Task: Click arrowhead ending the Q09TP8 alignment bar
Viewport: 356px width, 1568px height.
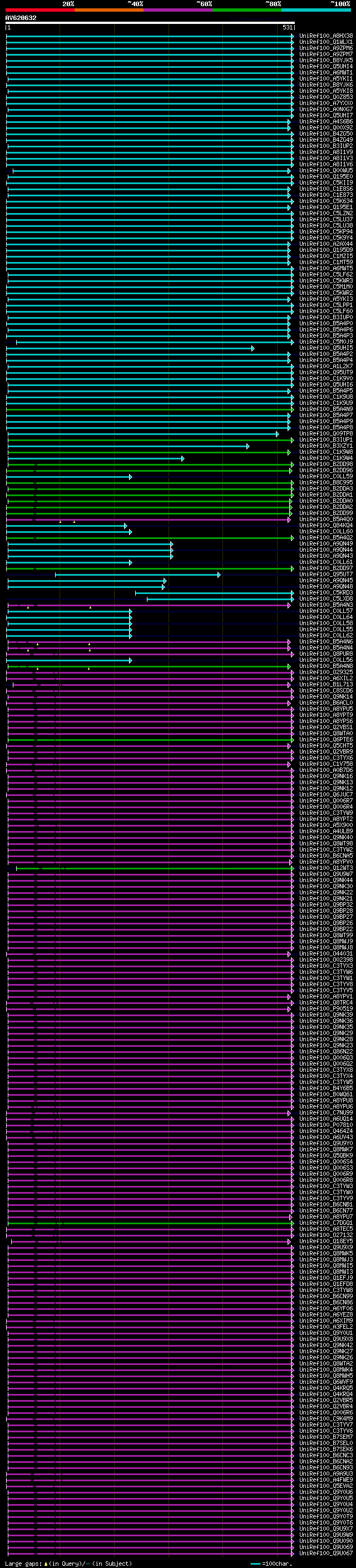Action: (278, 434)
